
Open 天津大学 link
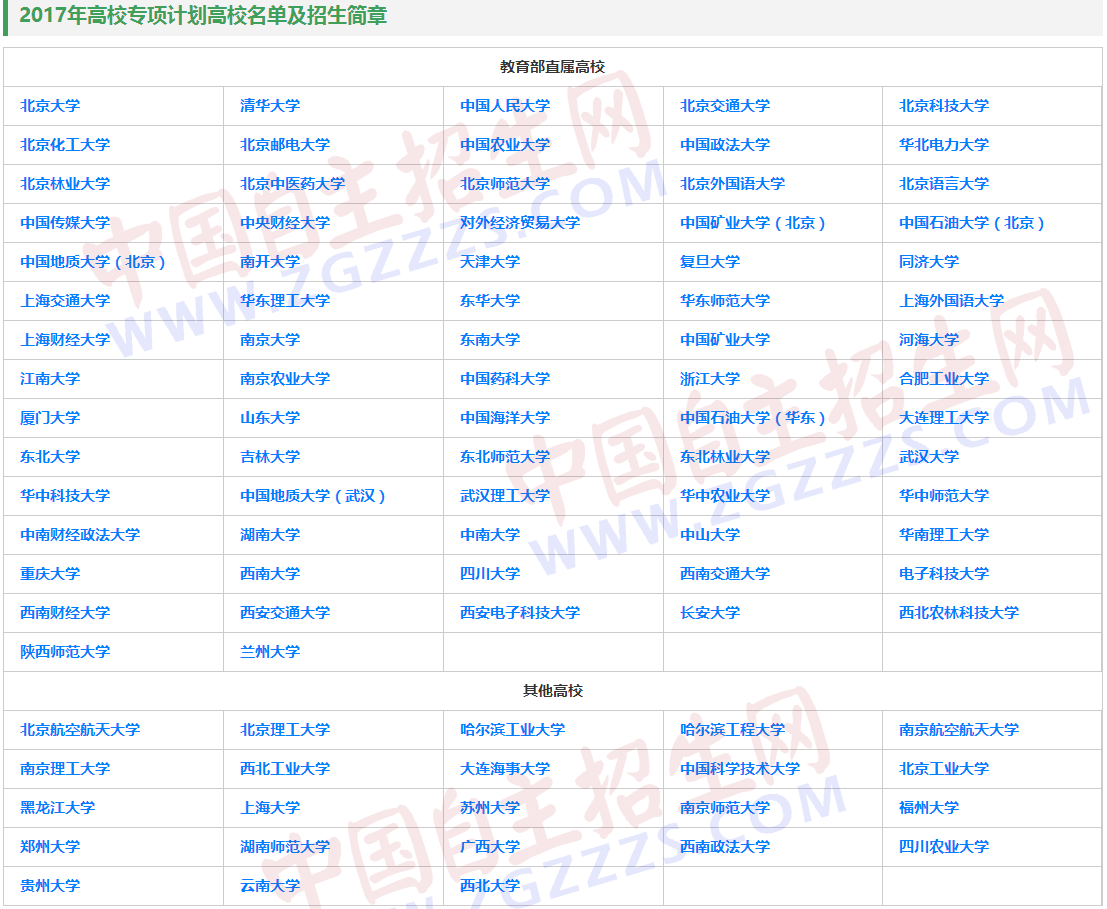(x=490, y=262)
